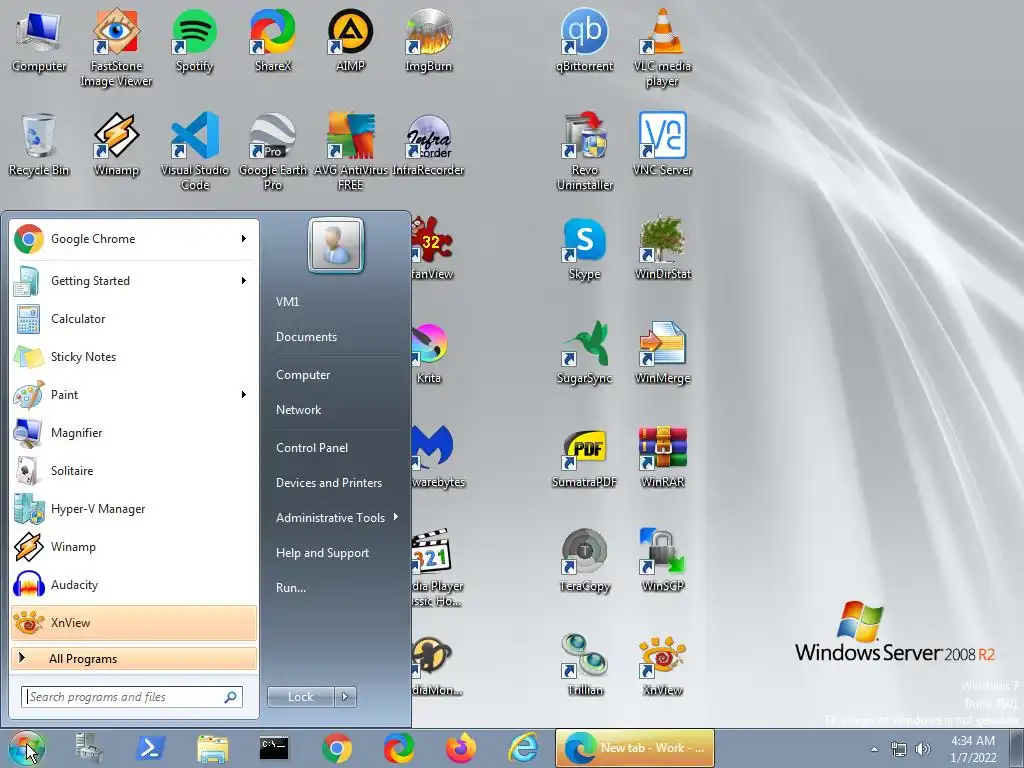Open shutdown options arrow beside Lock
Screen dimensions: 1024x768
click(x=345, y=697)
